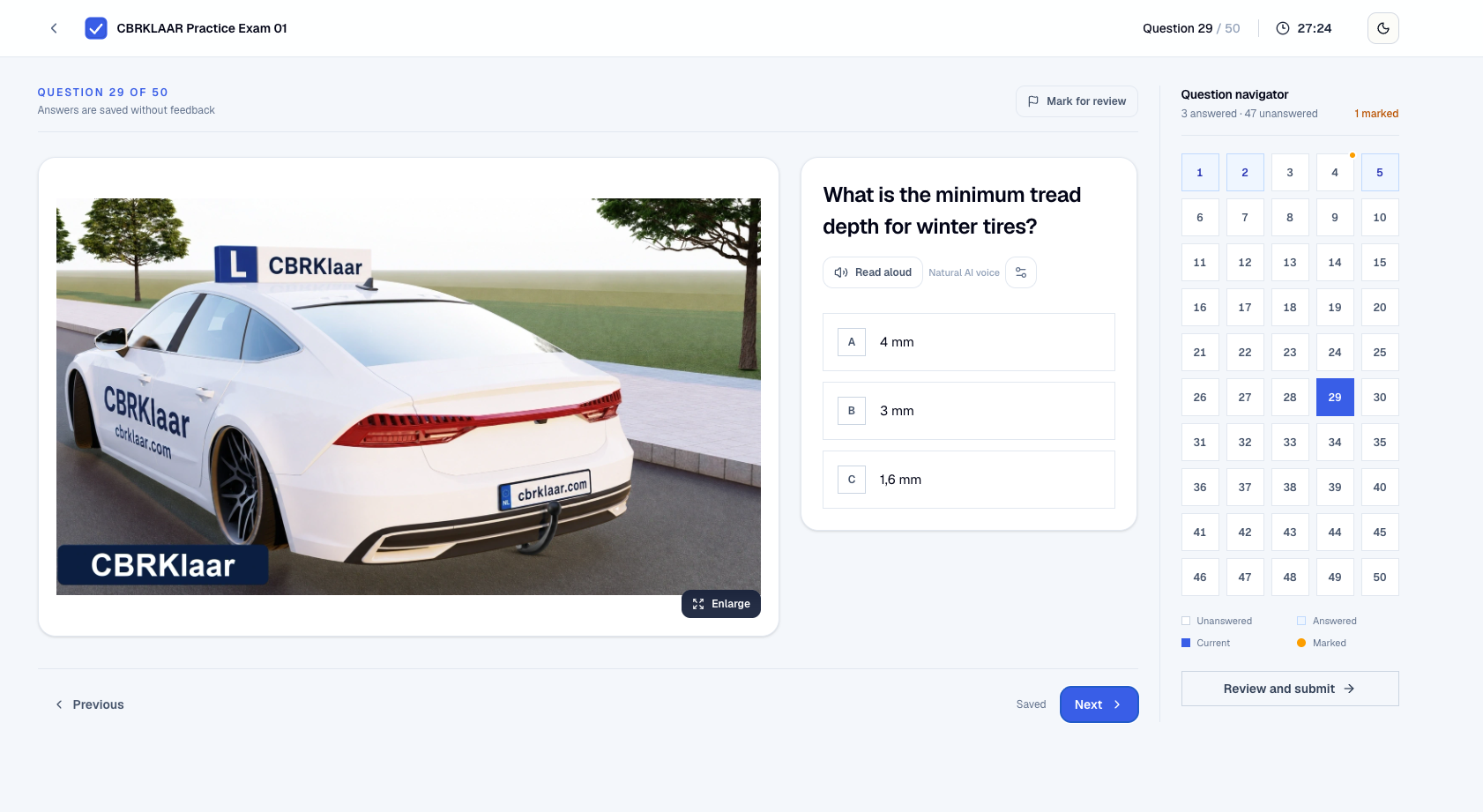Open the voice settings sliders icon
1483x812 pixels.
click(x=1021, y=272)
